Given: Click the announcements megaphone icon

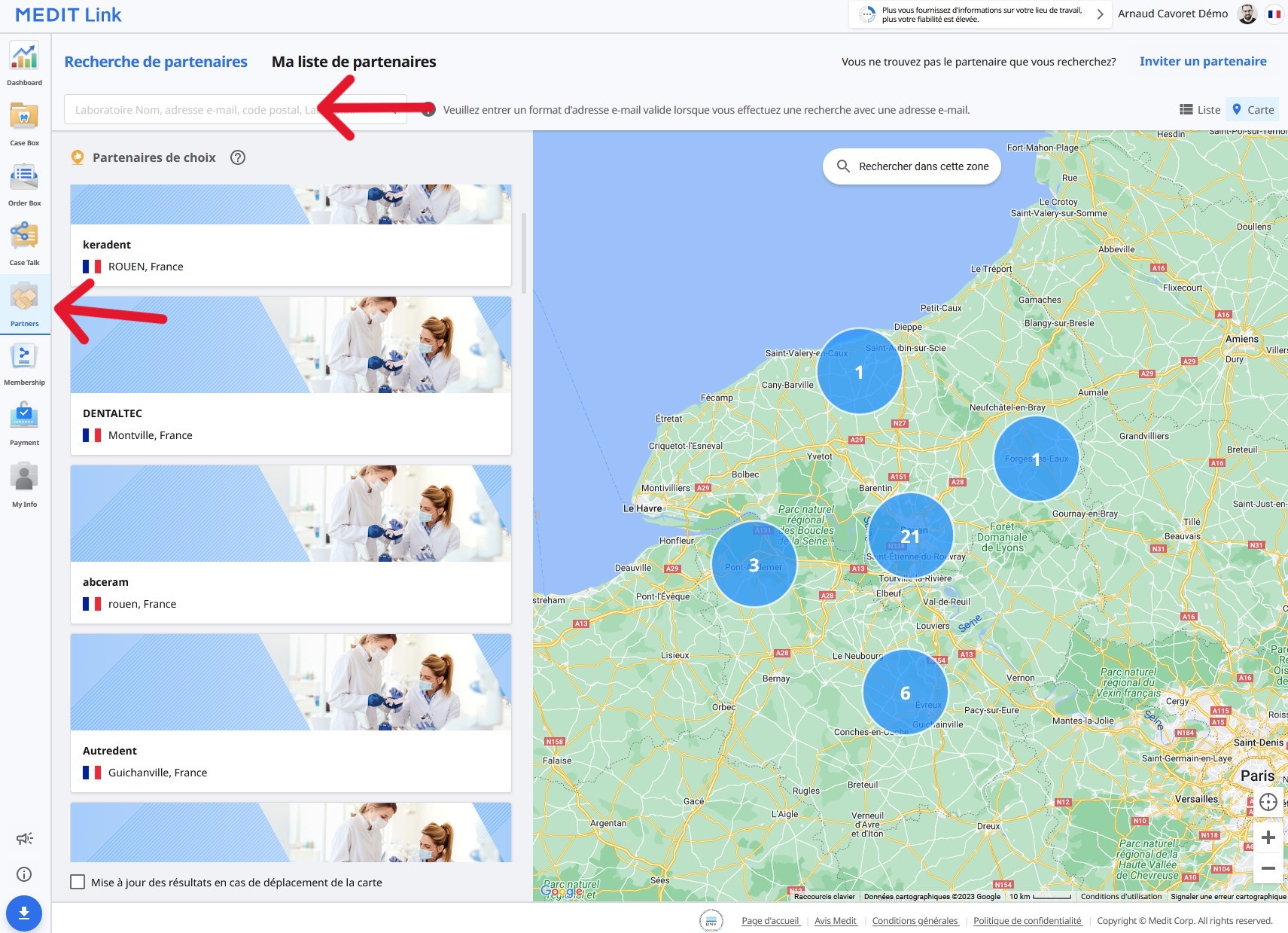Looking at the screenshot, I should (x=24, y=838).
